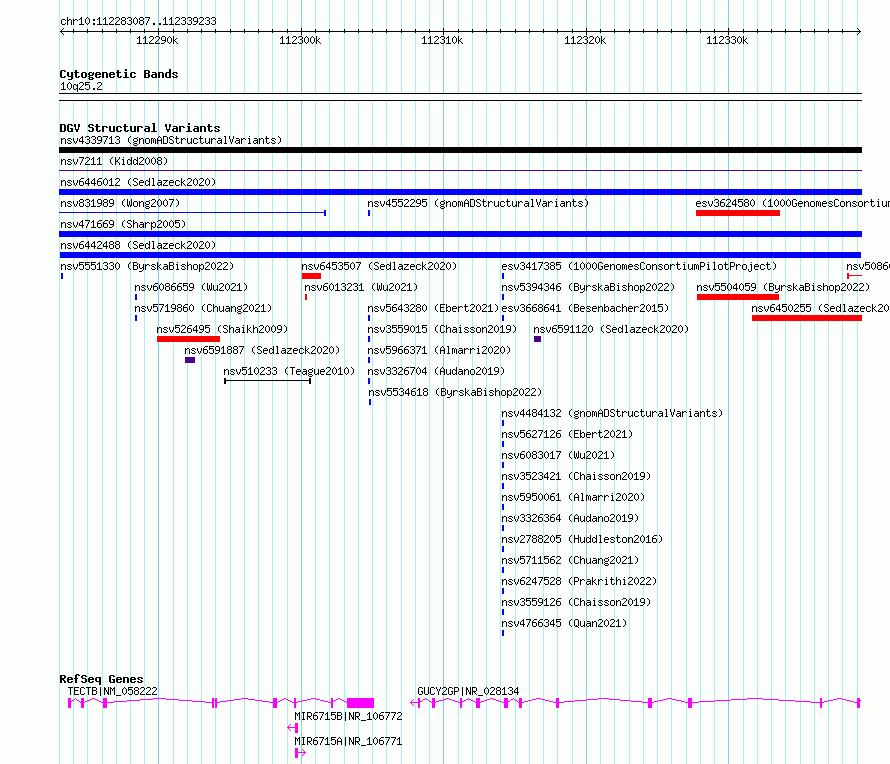The height and width of the screenshot is (764, 890).
Task: Click the blue nsv831989 (Wong2007) span line
Action: point(192,213)
